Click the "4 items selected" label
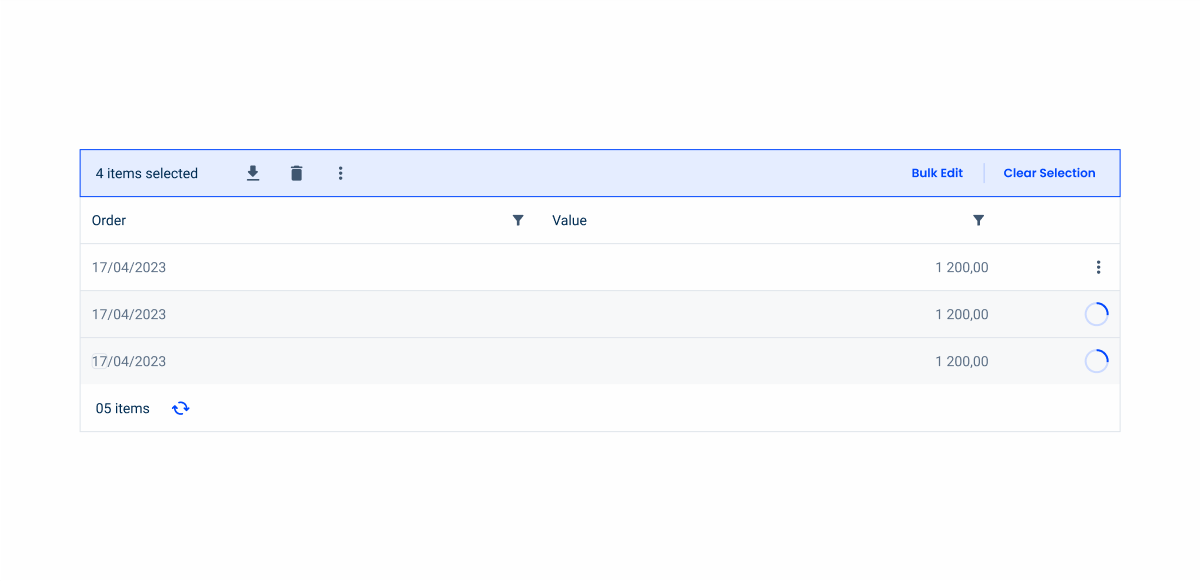The image size is (1201, 581). 147,173
